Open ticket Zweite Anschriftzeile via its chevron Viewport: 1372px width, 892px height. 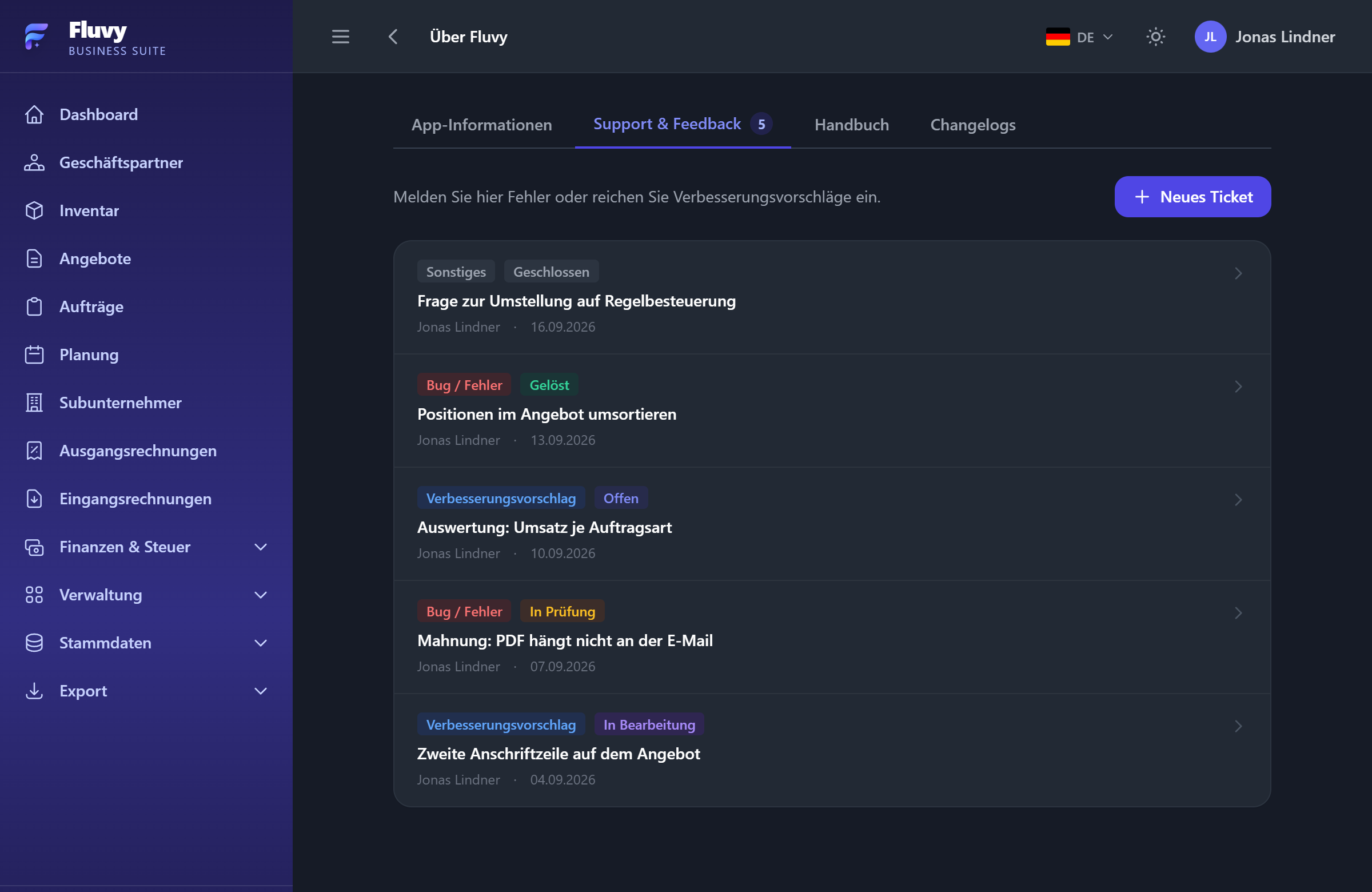(1238, 726)
